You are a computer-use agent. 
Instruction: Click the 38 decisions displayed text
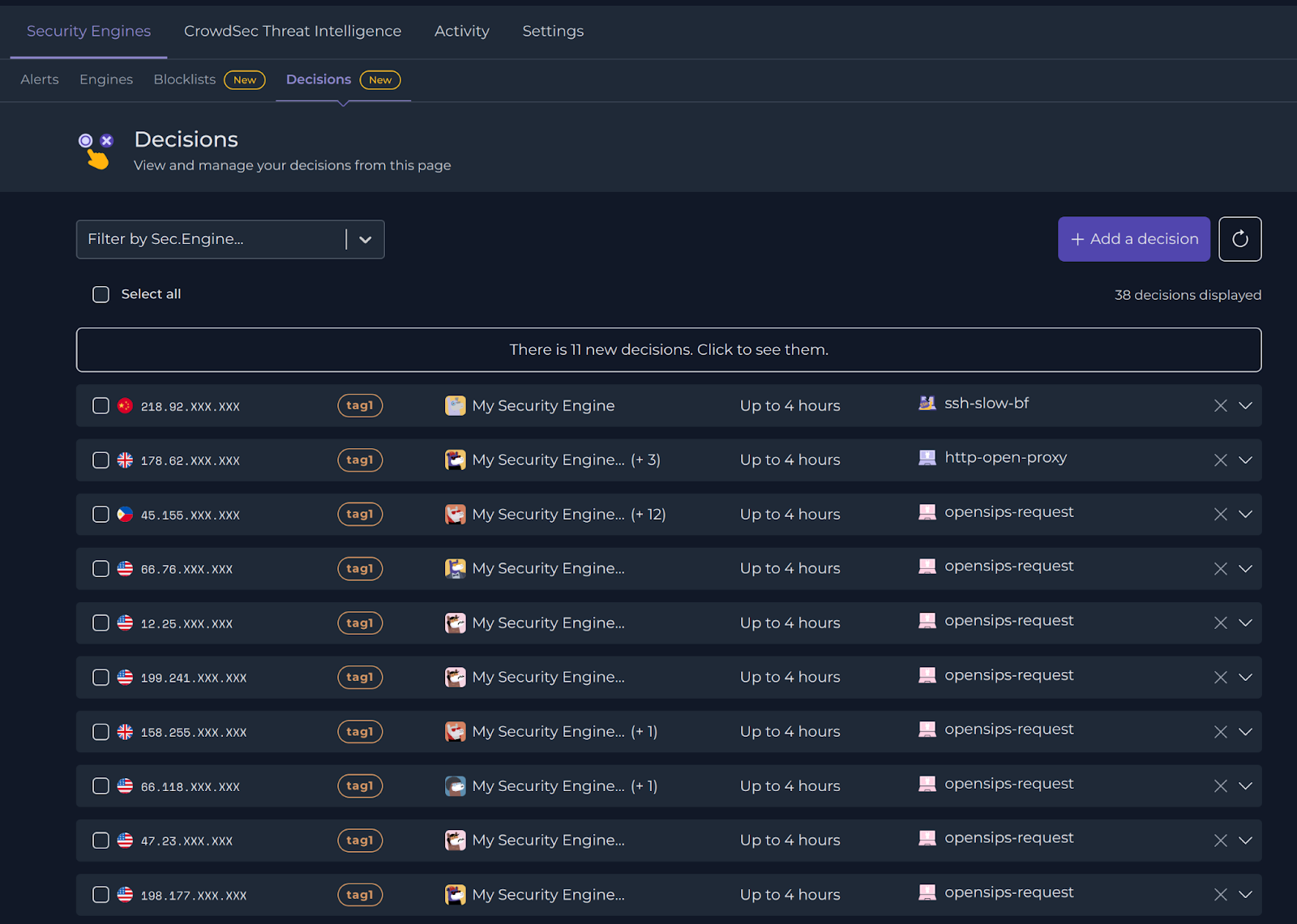(x=1188, y=295)
